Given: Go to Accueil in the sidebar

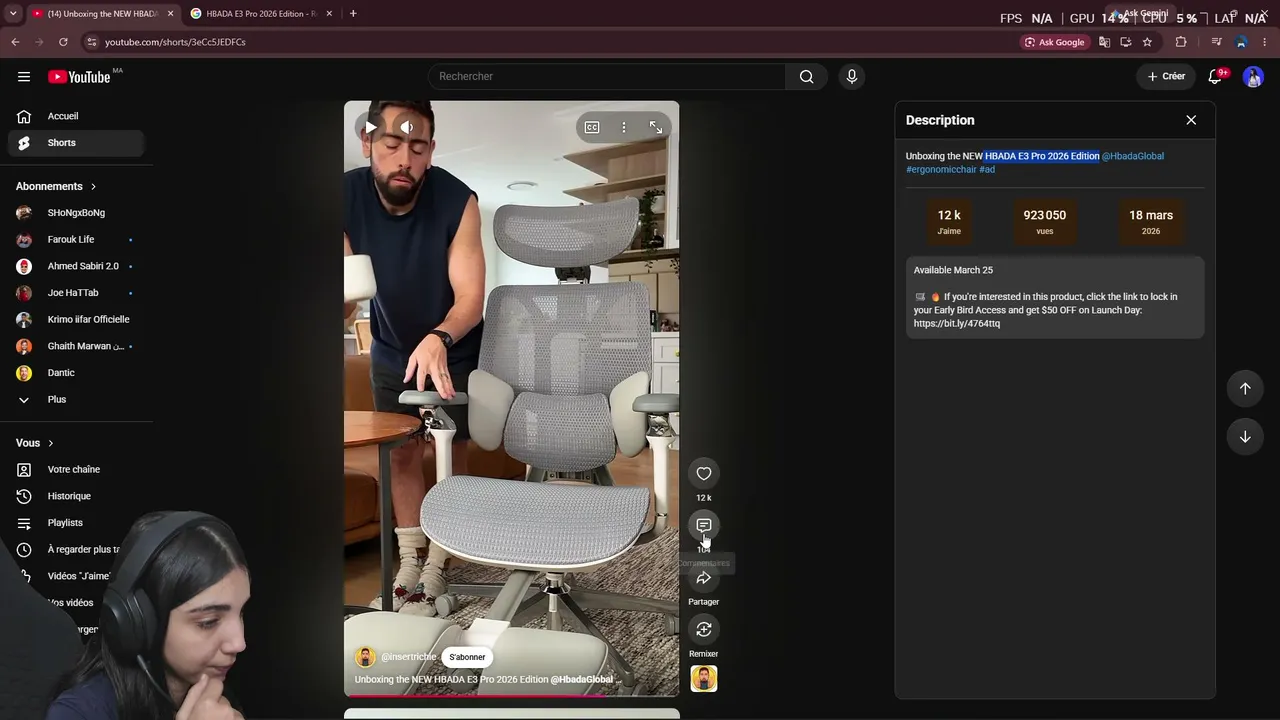Looking at the screenshot, I should pos(76,116).
